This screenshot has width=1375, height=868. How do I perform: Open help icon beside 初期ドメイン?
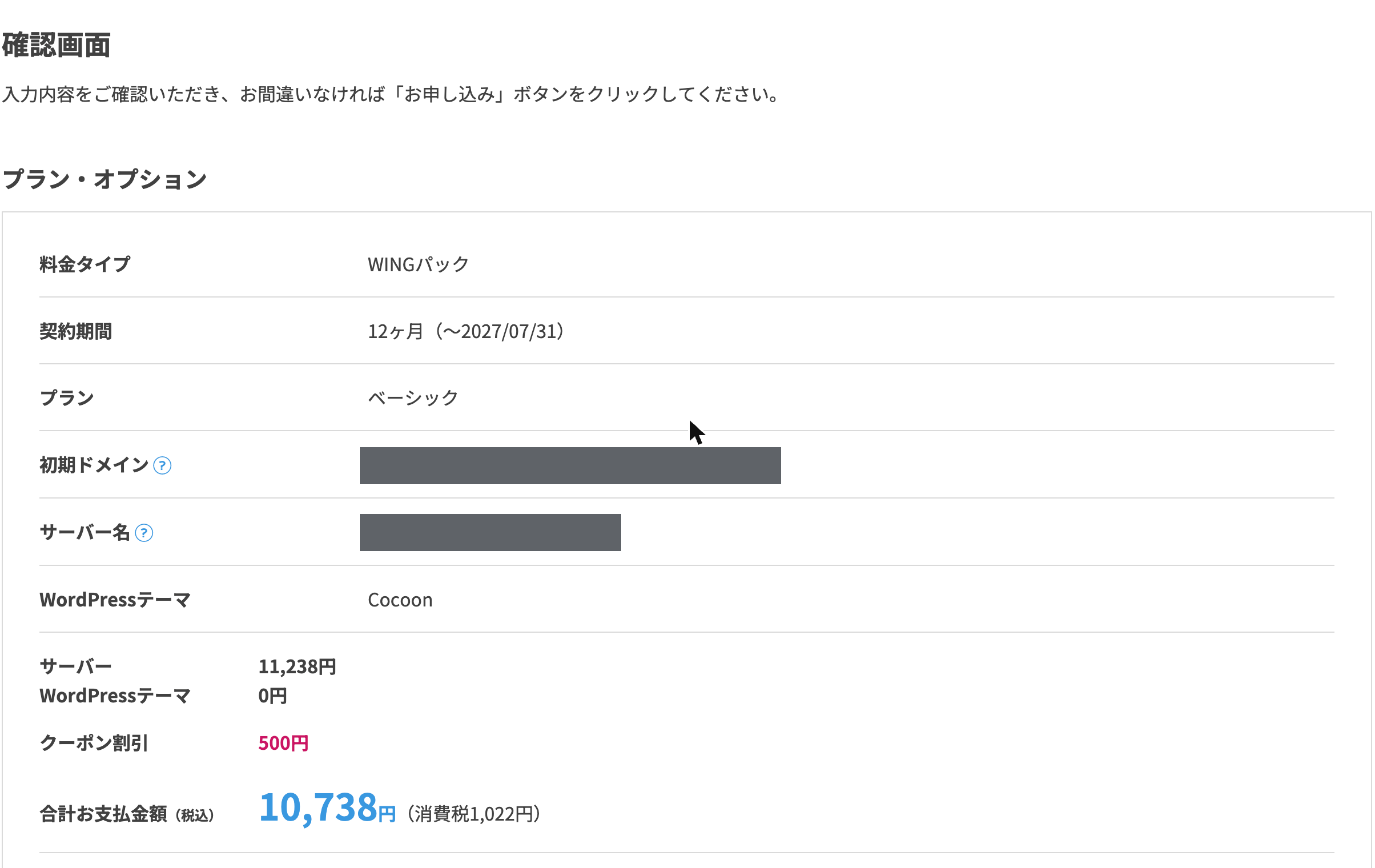(162, 465)
